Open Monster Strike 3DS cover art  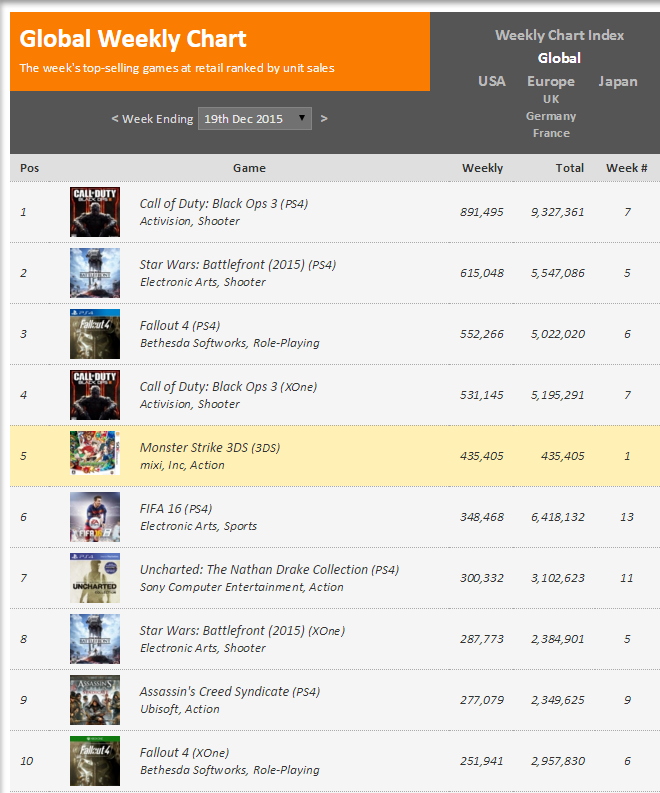[95, 453]
